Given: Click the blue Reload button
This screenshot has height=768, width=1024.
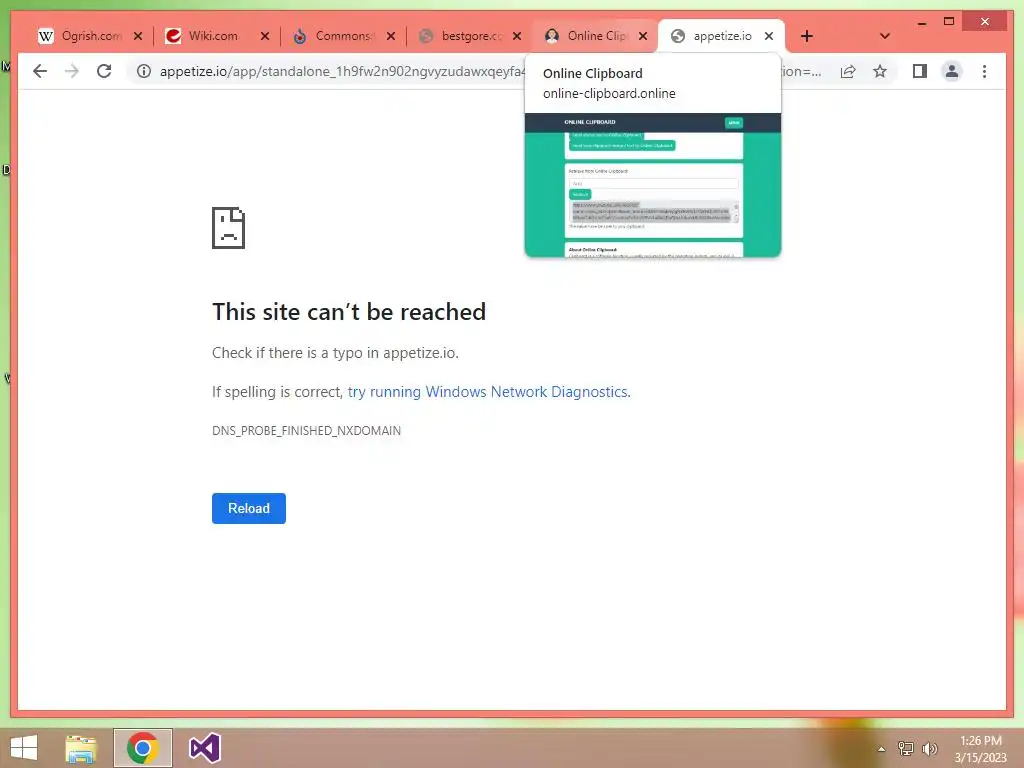Looking at the screenshot, I should (249, 508).
